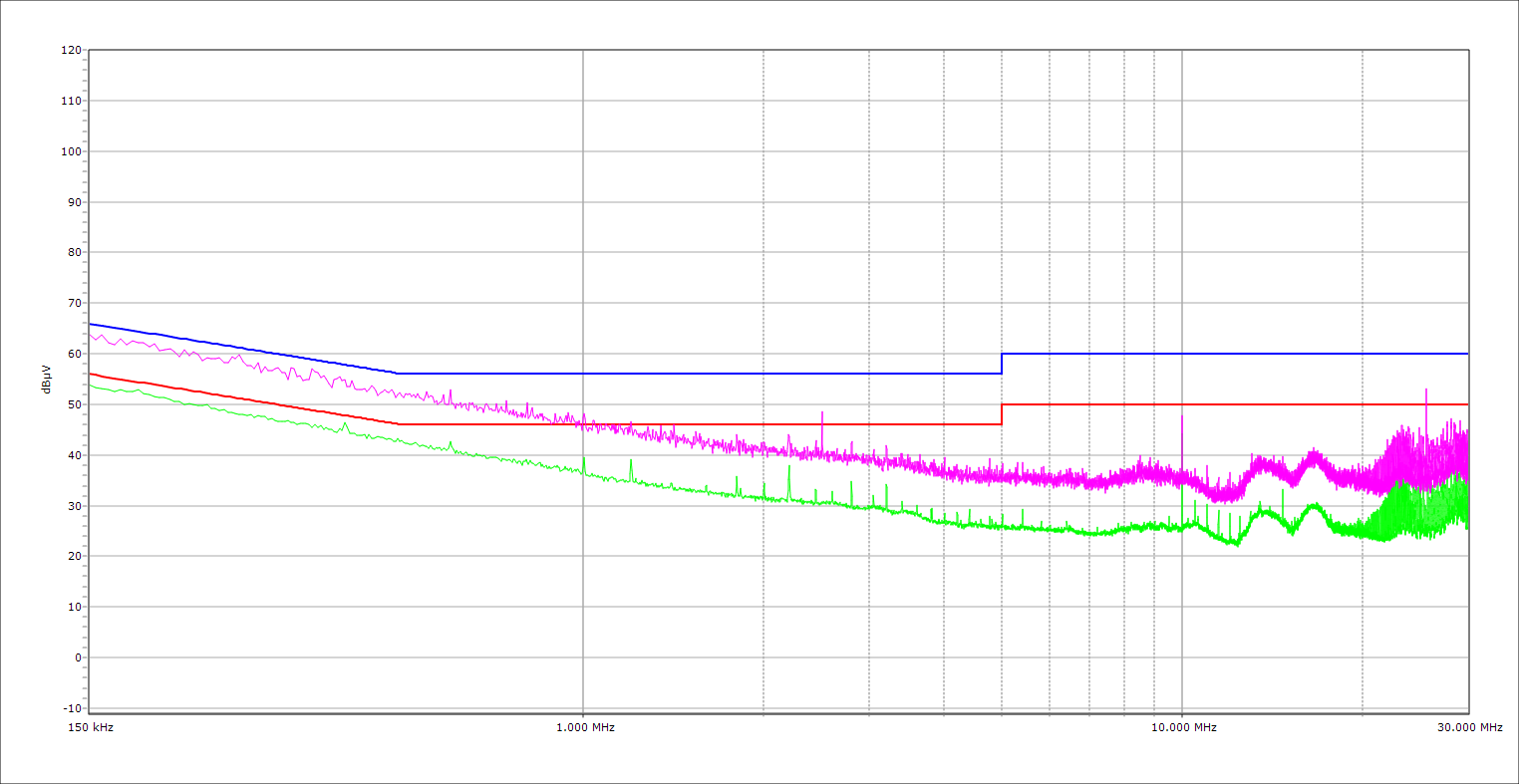1519x784 pixels.
Task: Select magenta spike peak exceeding the red limit
Action: tap(1425, 391)
